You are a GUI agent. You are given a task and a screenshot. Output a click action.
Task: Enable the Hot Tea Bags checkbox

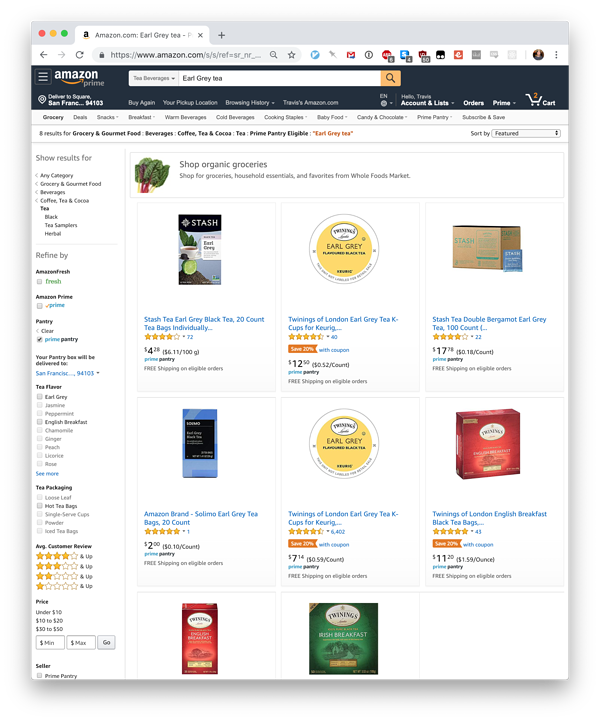click(x=40, y=506)
